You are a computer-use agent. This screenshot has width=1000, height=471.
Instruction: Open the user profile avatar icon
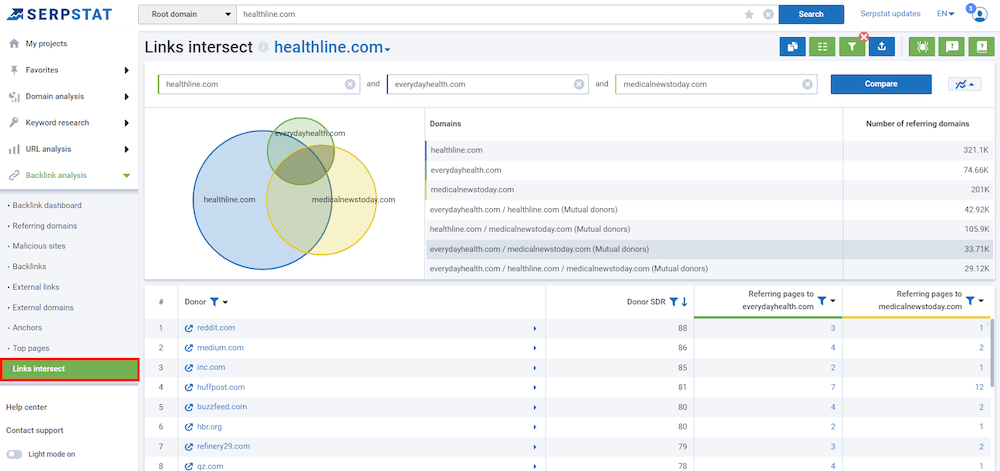point(979,14)
